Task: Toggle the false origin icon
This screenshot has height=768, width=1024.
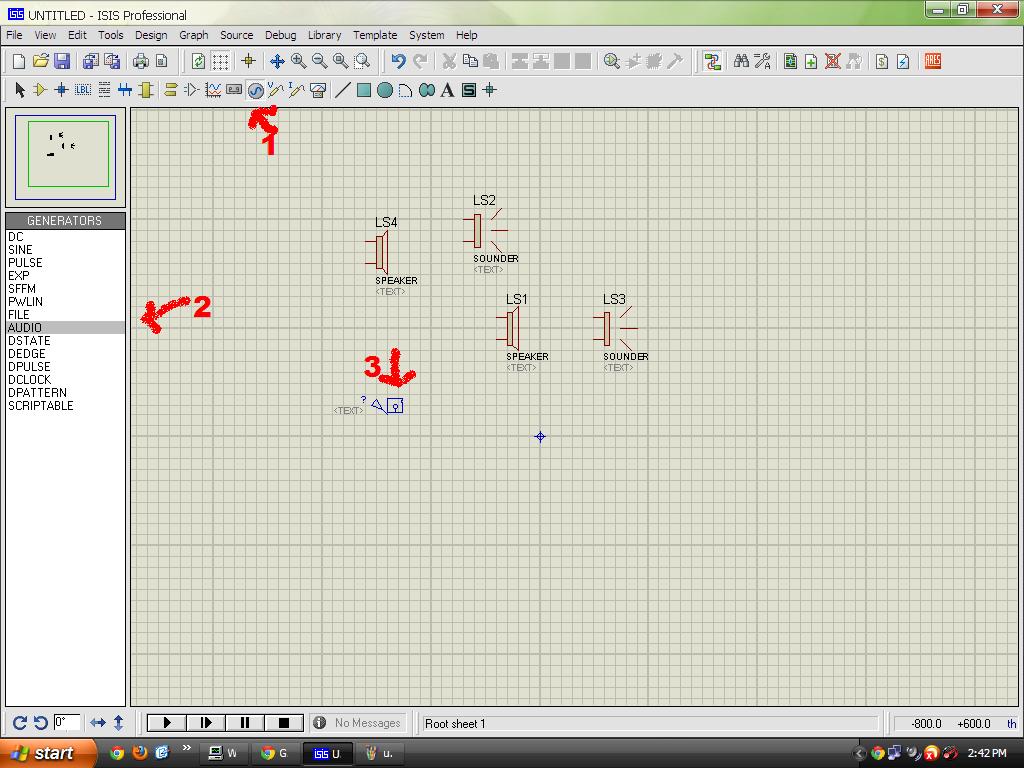Action: point(248,61)
